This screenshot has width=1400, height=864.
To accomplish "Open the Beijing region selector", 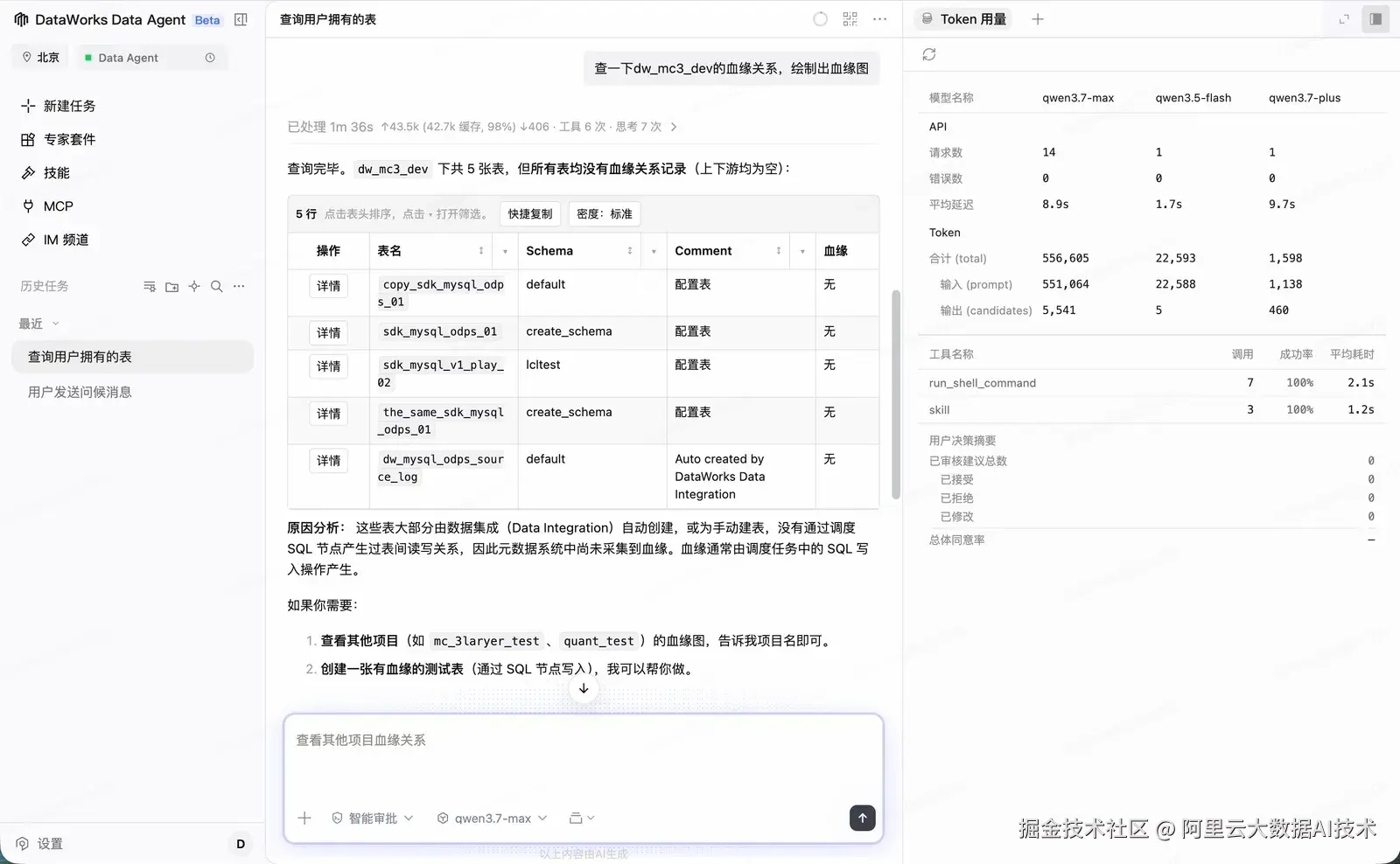I will point(41,58).
